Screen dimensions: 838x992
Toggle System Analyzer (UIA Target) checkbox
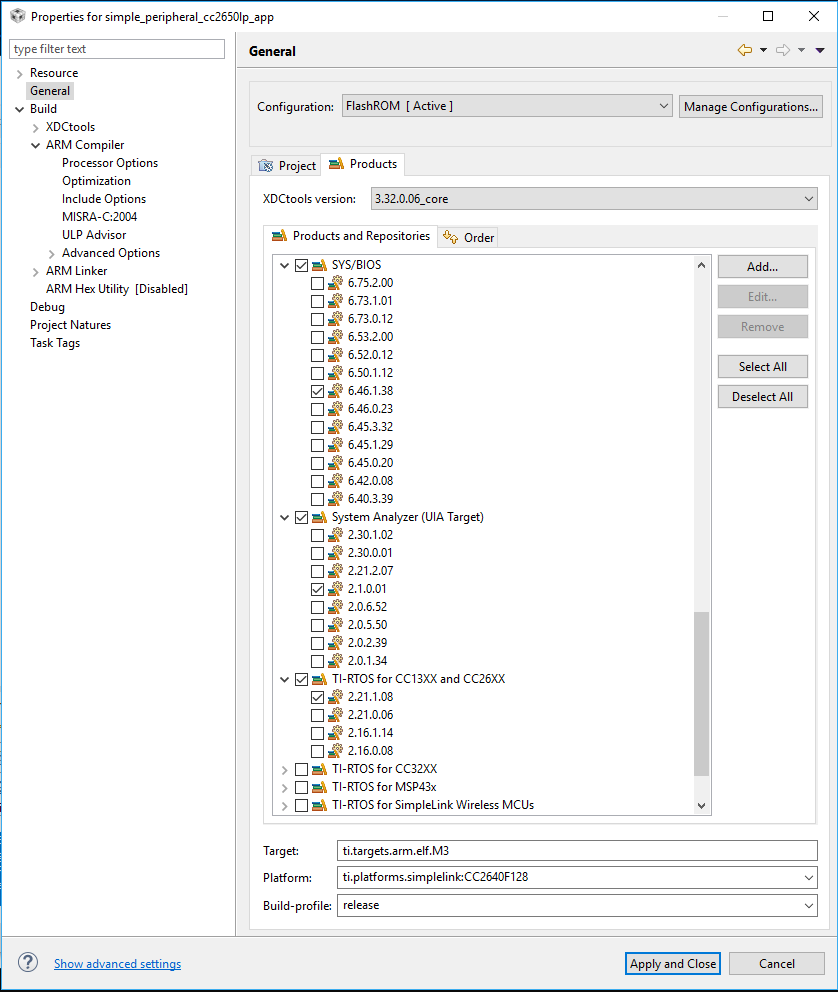pyautogui.click(x=302, y=518)
